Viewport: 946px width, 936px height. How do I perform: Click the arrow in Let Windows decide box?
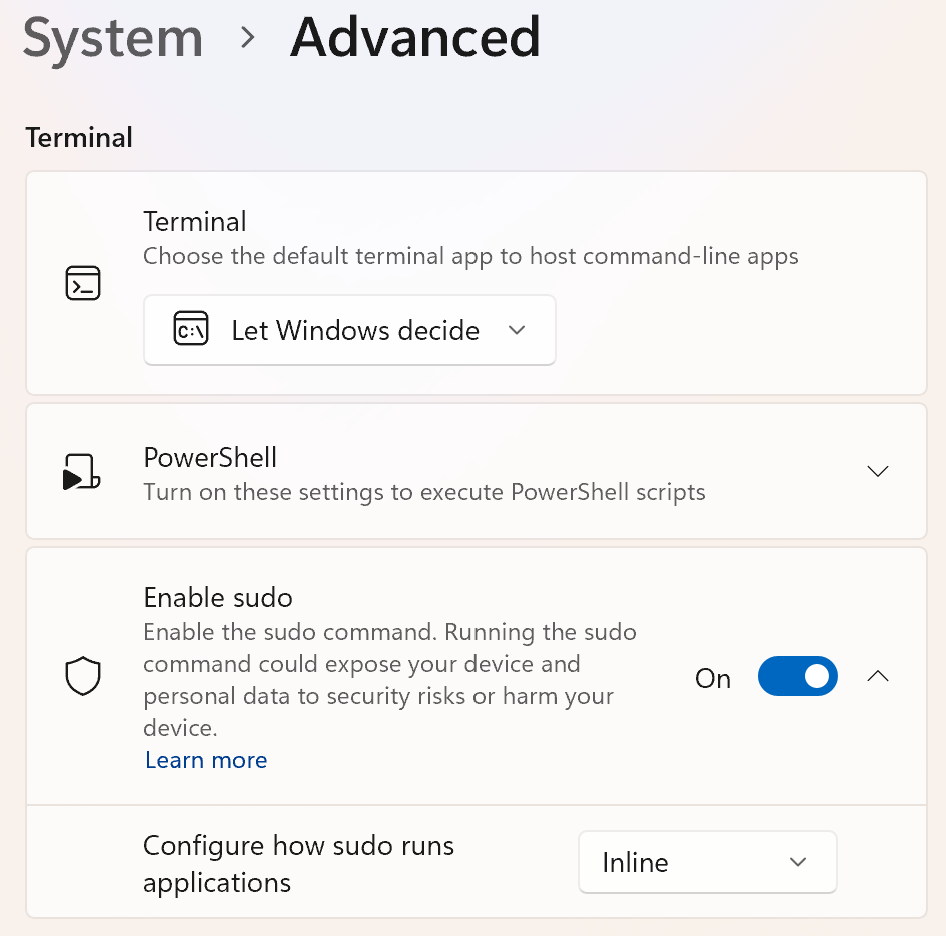[517, 330]
